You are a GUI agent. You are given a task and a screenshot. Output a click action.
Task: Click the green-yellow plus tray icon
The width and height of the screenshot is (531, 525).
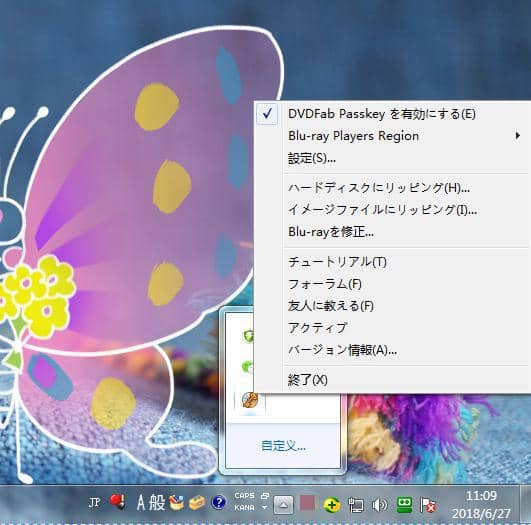coord(332,505)
